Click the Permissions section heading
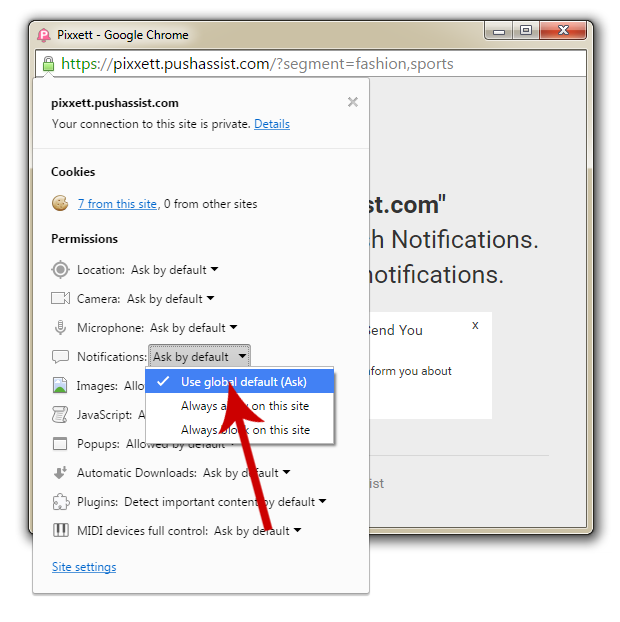 (84, 239)
